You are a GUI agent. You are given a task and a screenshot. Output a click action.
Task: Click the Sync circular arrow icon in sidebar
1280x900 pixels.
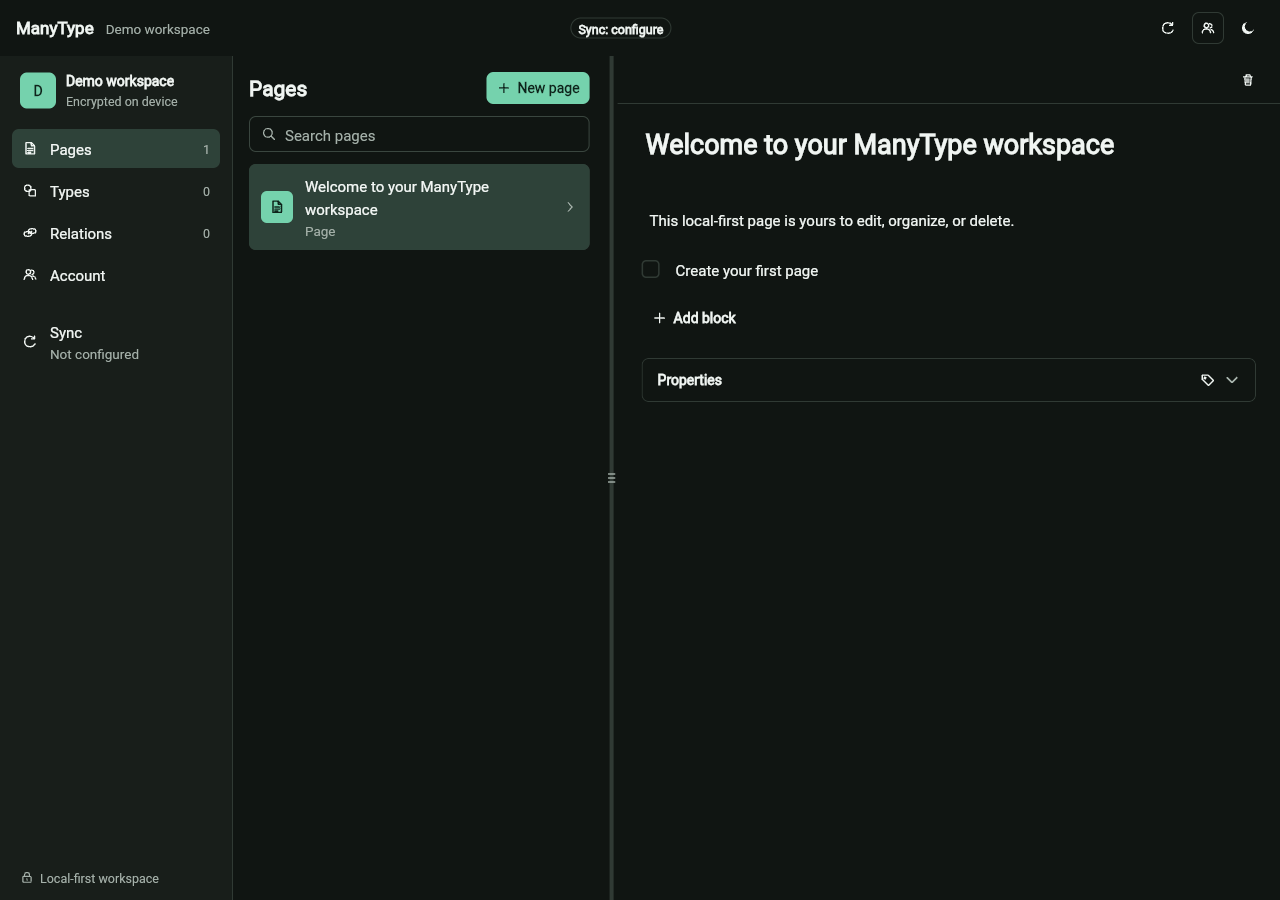coord(30,342)
